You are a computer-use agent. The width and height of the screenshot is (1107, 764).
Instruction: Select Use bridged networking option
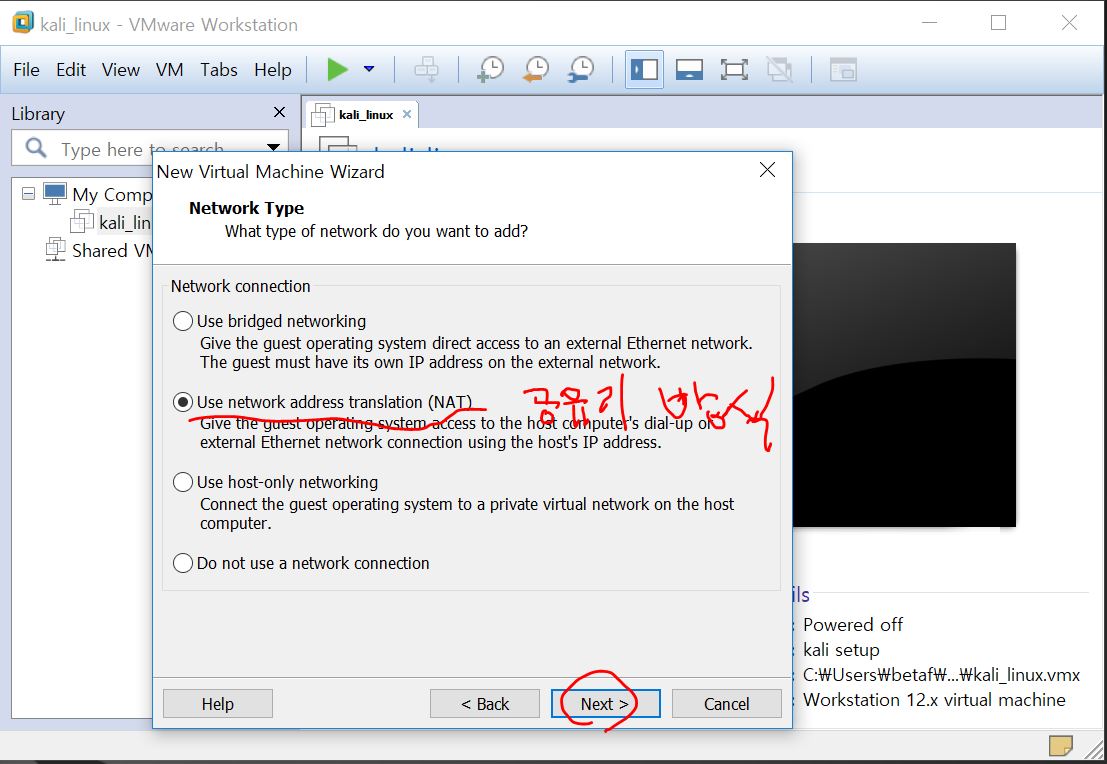[x=183, y=321]
